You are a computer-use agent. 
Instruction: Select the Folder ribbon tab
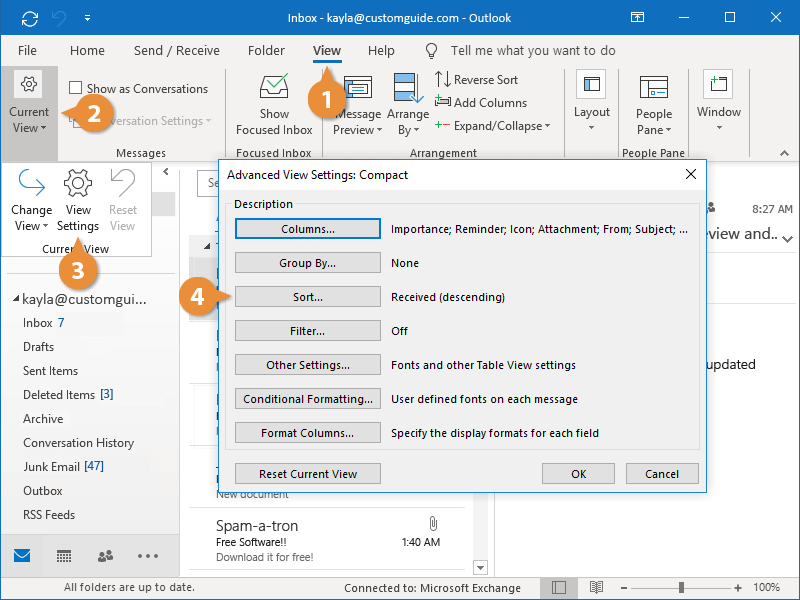(x=266, y=51)
